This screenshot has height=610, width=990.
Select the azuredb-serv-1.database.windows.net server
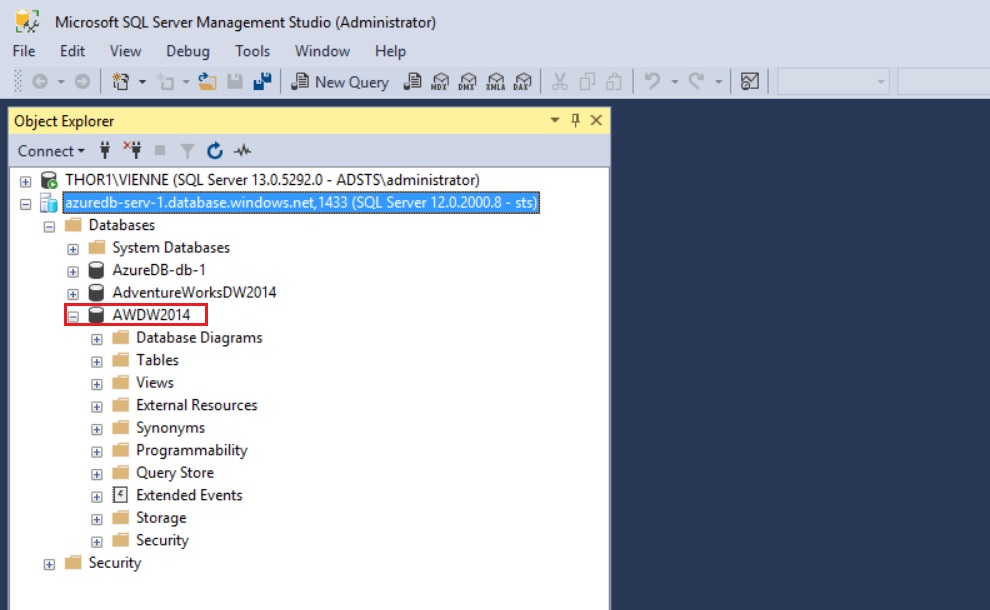(301, 203)
